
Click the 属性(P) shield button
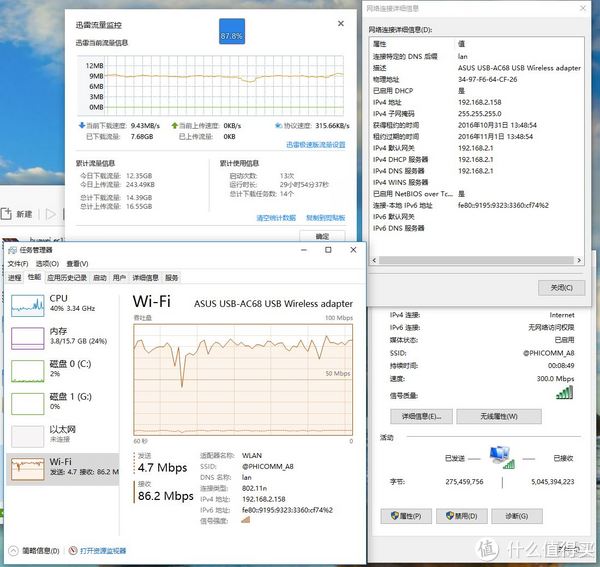pyautogui.click(x=406, y=516)
